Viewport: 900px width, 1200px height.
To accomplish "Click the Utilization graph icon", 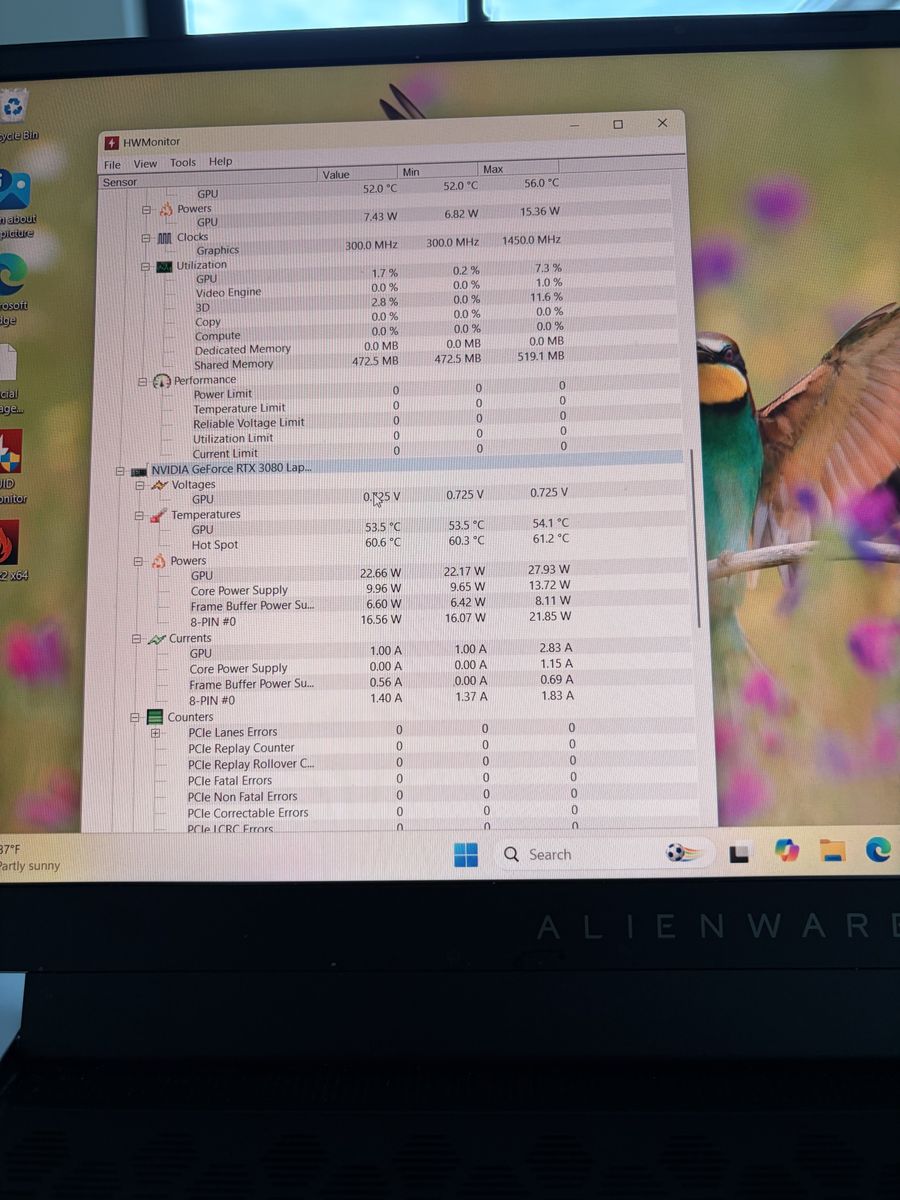I will (166, 266).
